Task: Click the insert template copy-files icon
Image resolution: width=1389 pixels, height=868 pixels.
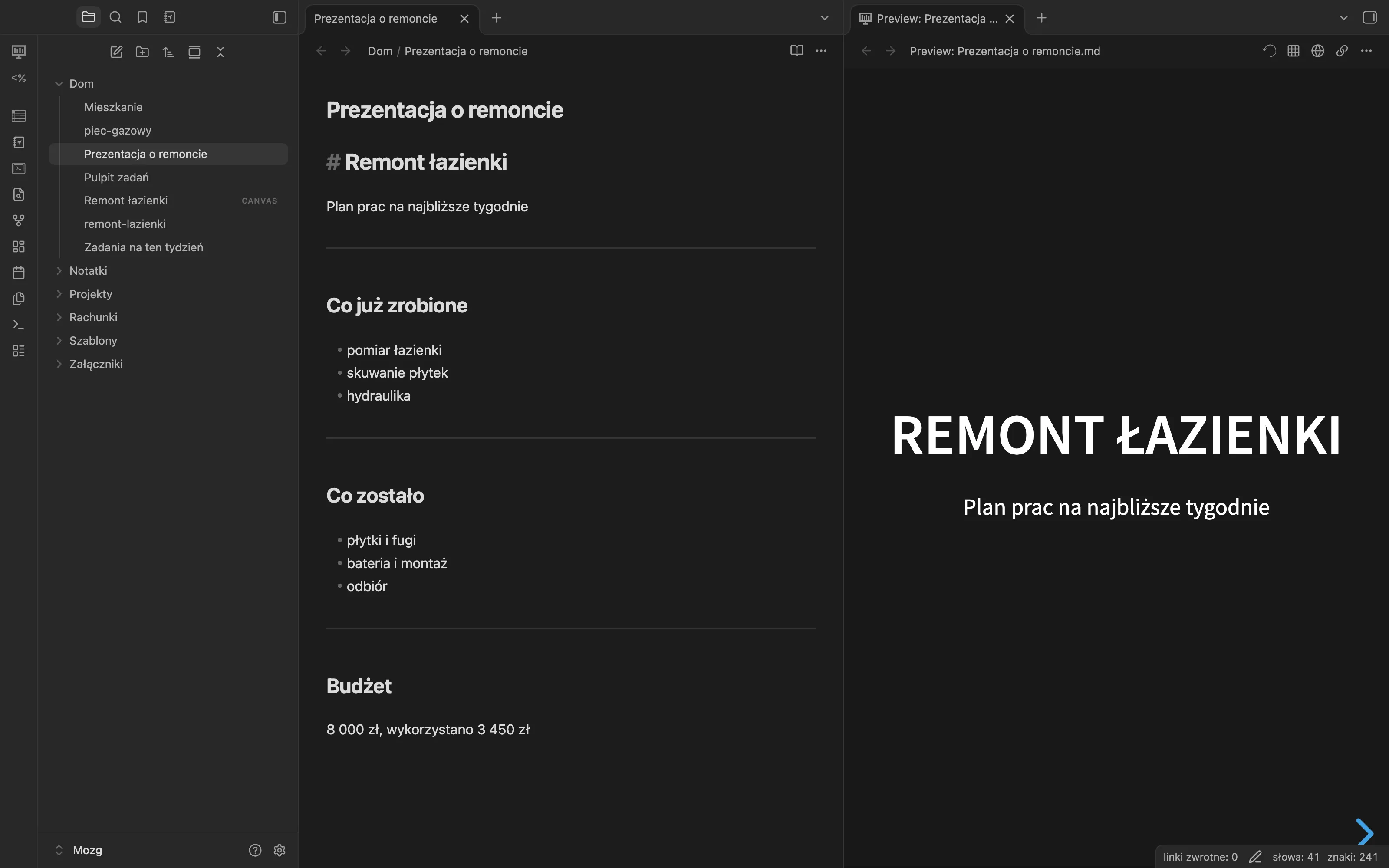Action: (18, 299)
